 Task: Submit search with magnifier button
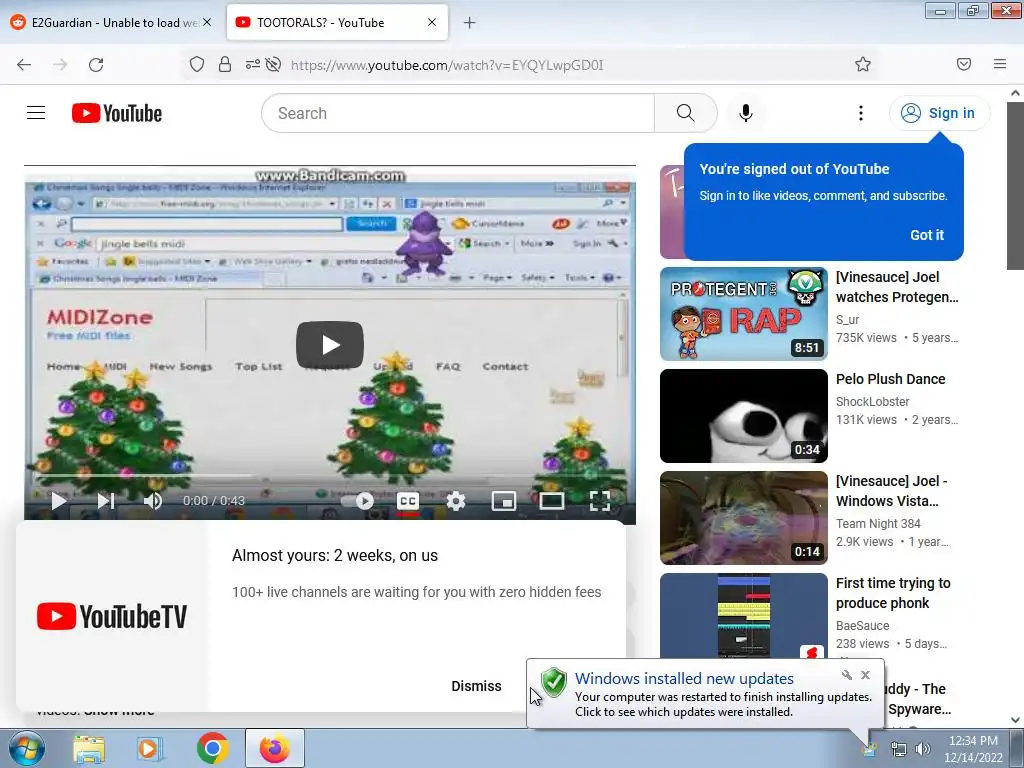[686, 113]
